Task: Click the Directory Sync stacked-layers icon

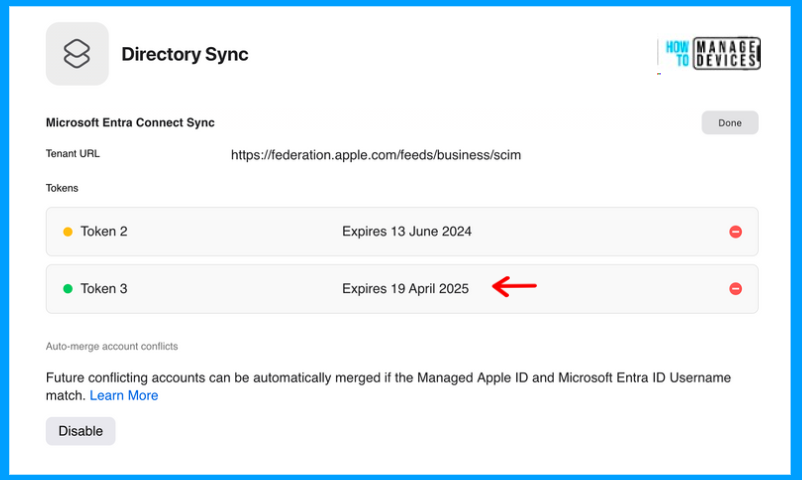Action: 77,54
